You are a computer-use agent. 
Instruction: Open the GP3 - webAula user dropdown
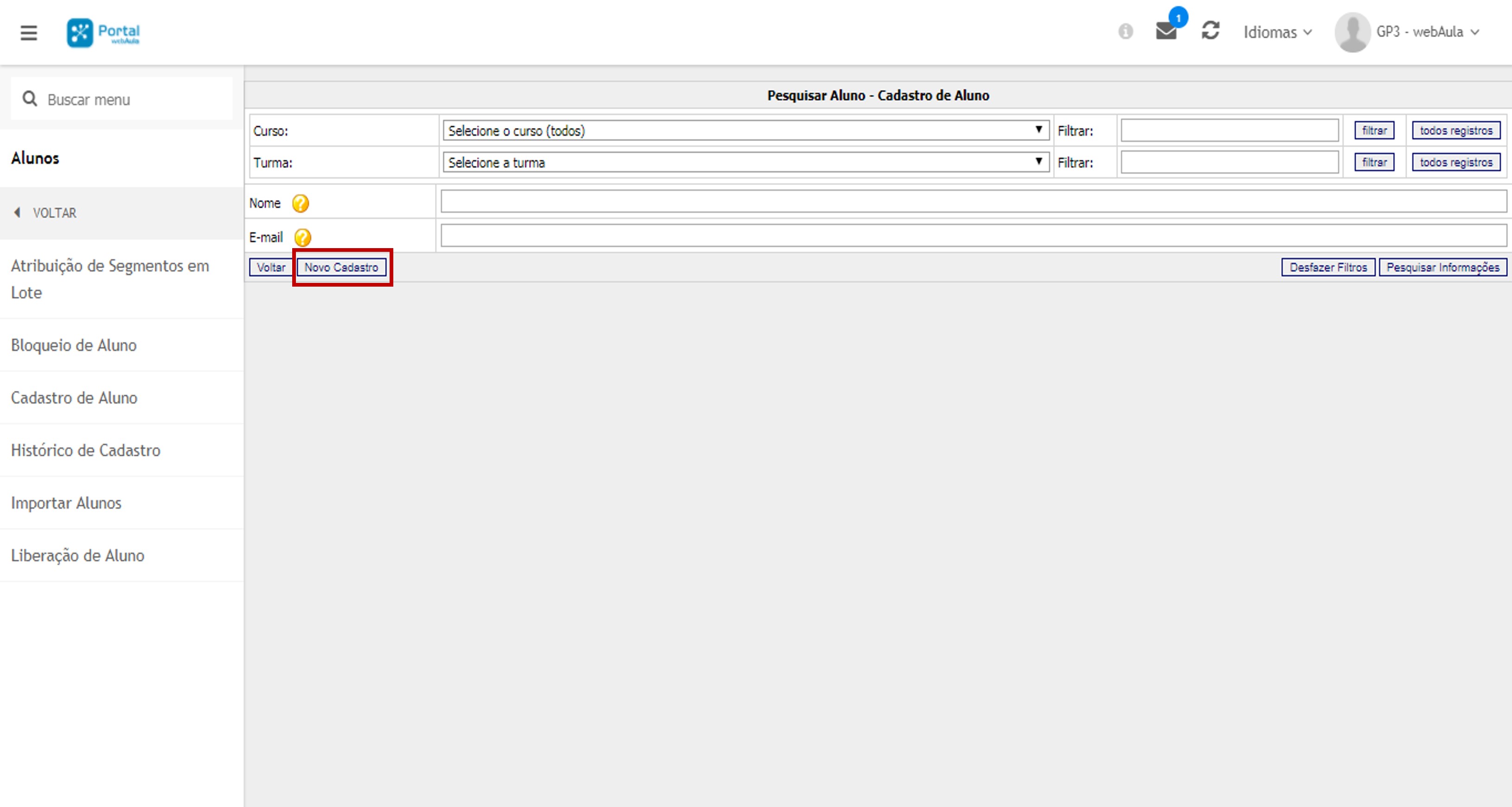[x=1427, y=32]
